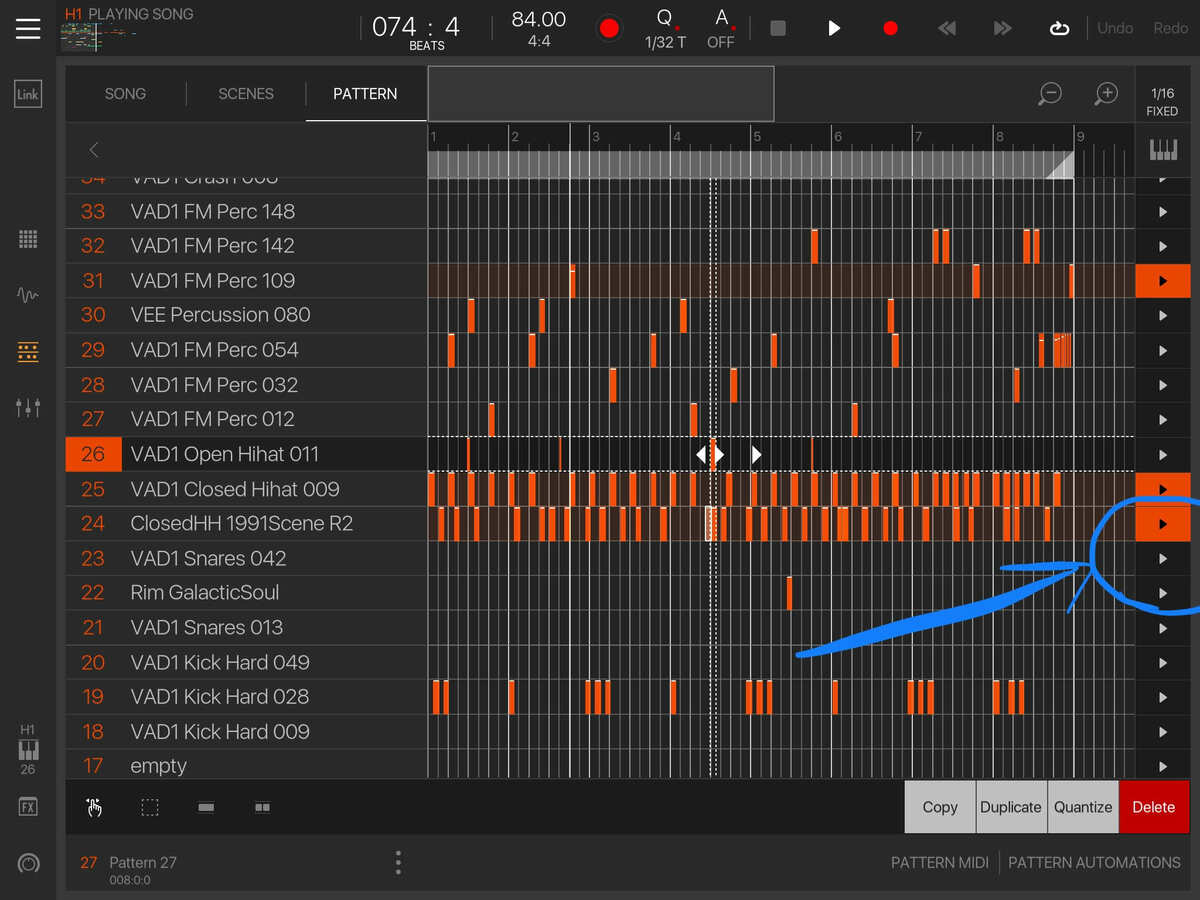The height and width of the screenshot is (900, 1200).
Task: Preview pad 23 VAD1 Snares 042
Action: pyautogui.click(x=1162, y=559)
